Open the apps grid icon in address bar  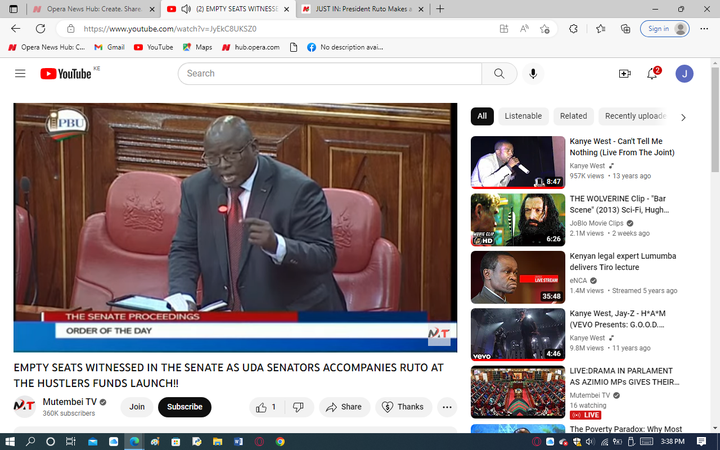point(504,28)
